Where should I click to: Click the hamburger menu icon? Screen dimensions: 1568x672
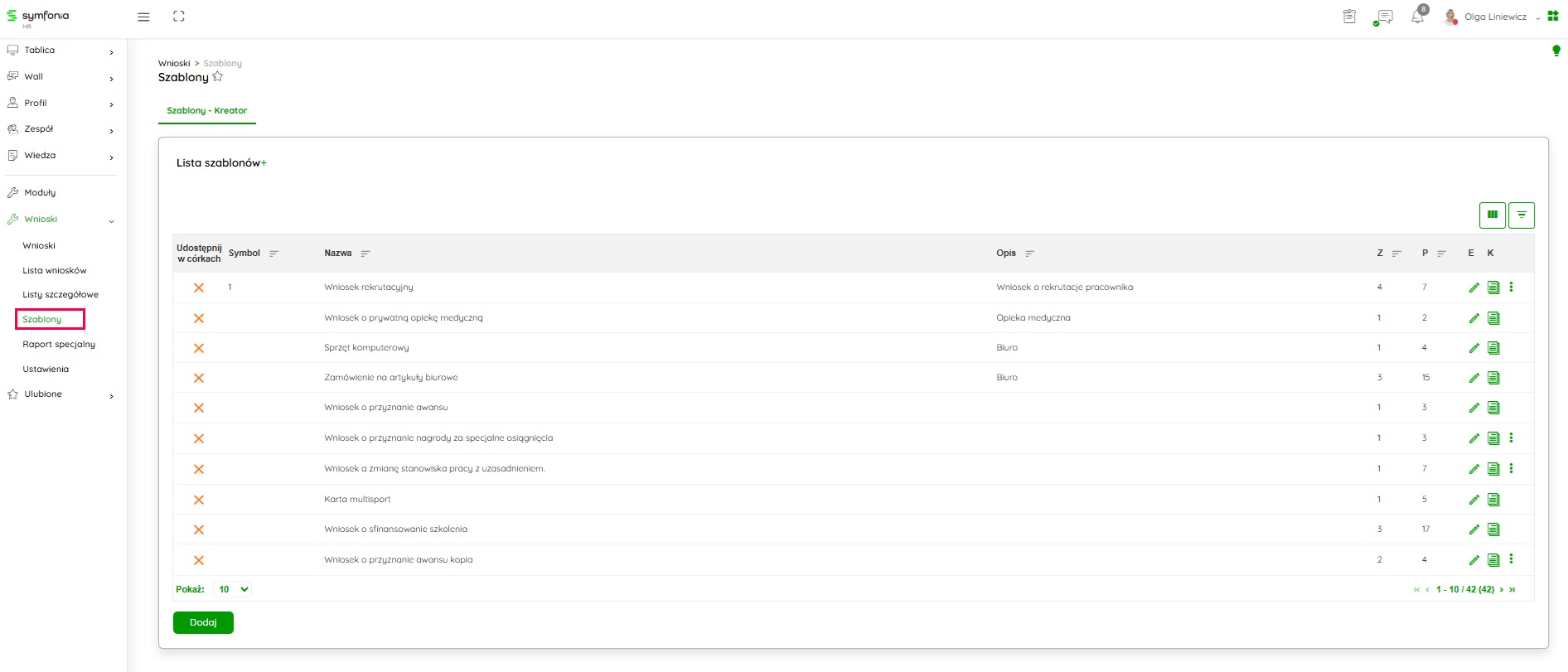[143, 17]
